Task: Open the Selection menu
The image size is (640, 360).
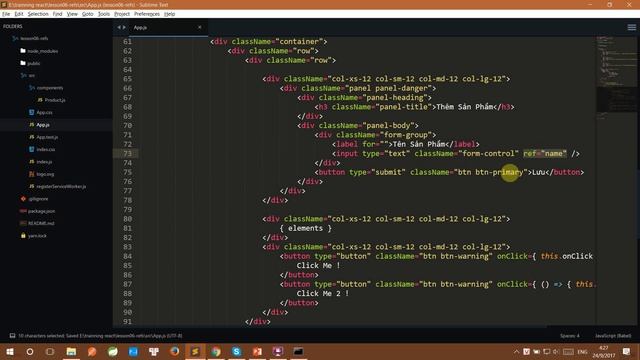Action: pos(38,14)
